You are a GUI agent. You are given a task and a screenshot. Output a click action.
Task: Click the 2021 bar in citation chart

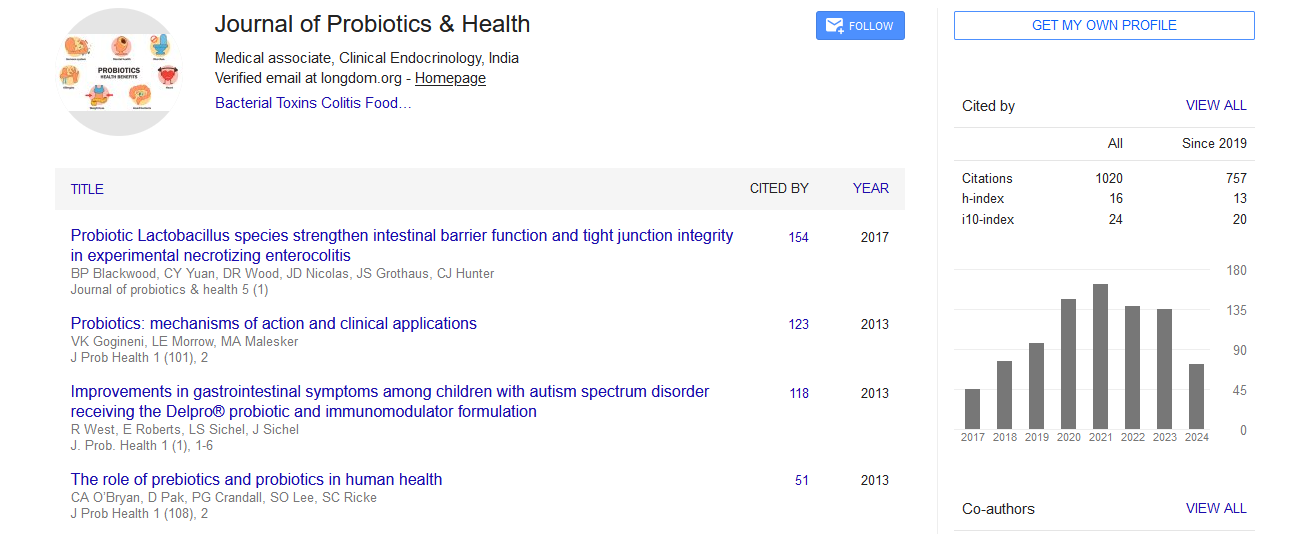pos(1100,356)
